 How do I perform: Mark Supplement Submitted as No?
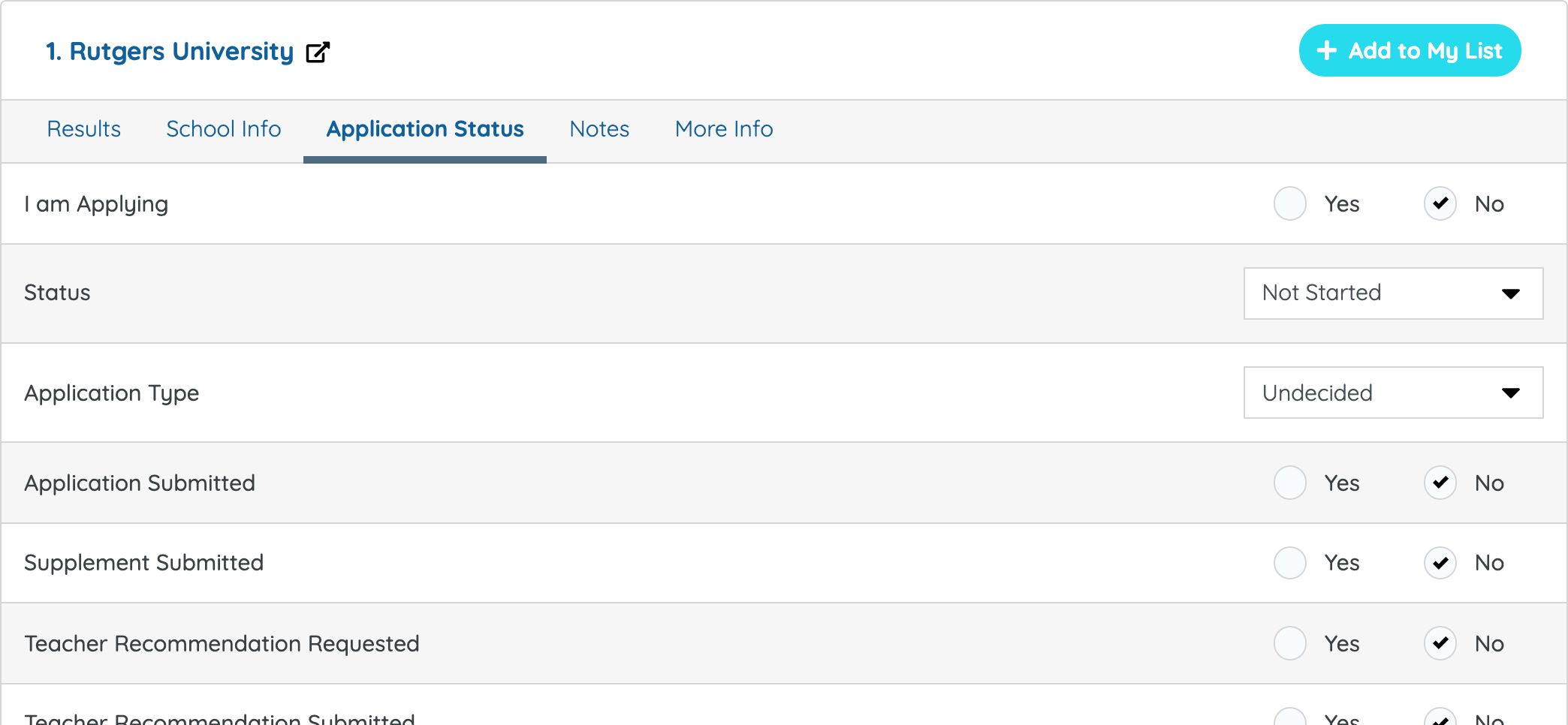tap(1440, 563)
